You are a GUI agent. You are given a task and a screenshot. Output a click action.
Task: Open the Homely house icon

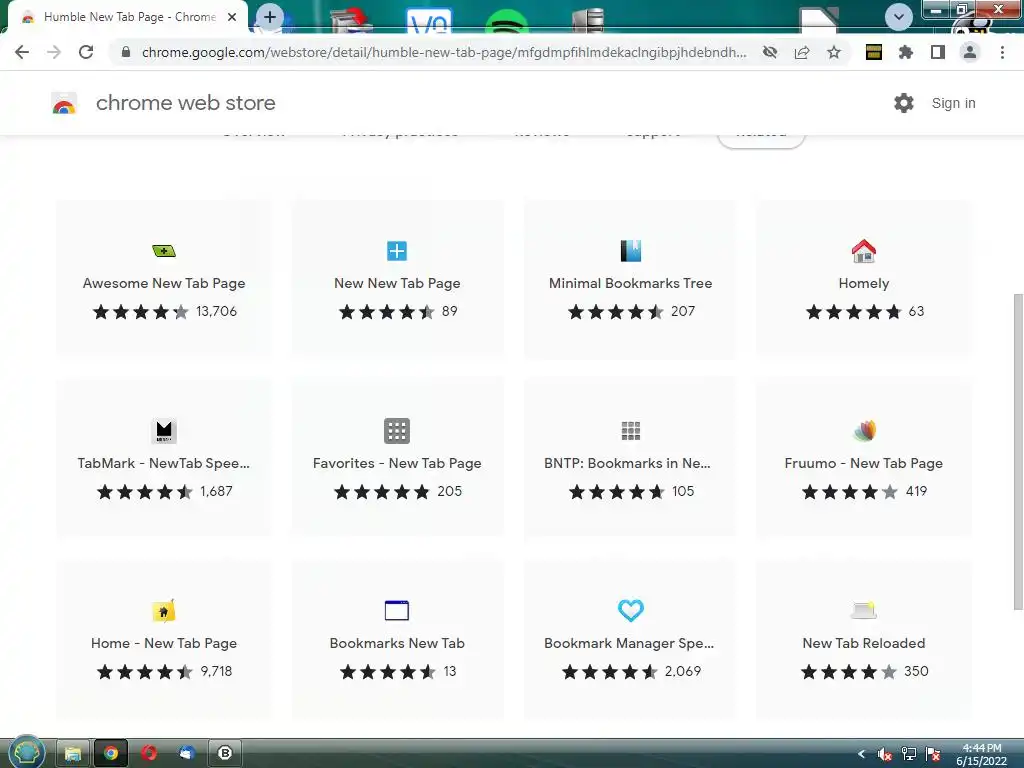coord(864,251)
